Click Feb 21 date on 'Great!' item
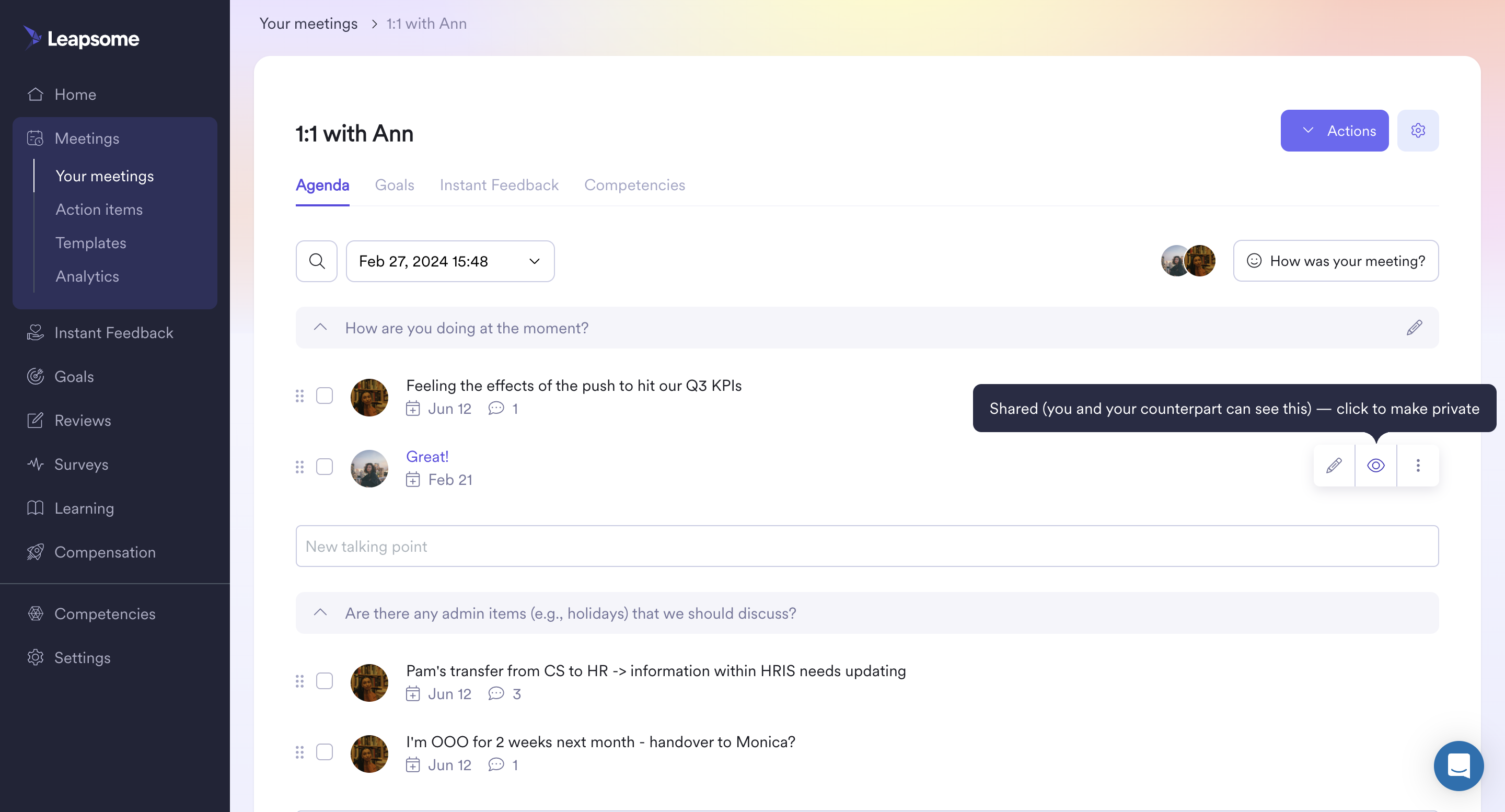The image size is (1505, 812). coord(439,480)
